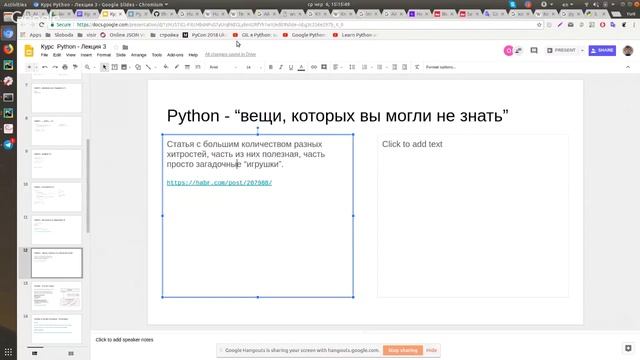
Task: Open the Insert menu
Action: click(86, 55)
